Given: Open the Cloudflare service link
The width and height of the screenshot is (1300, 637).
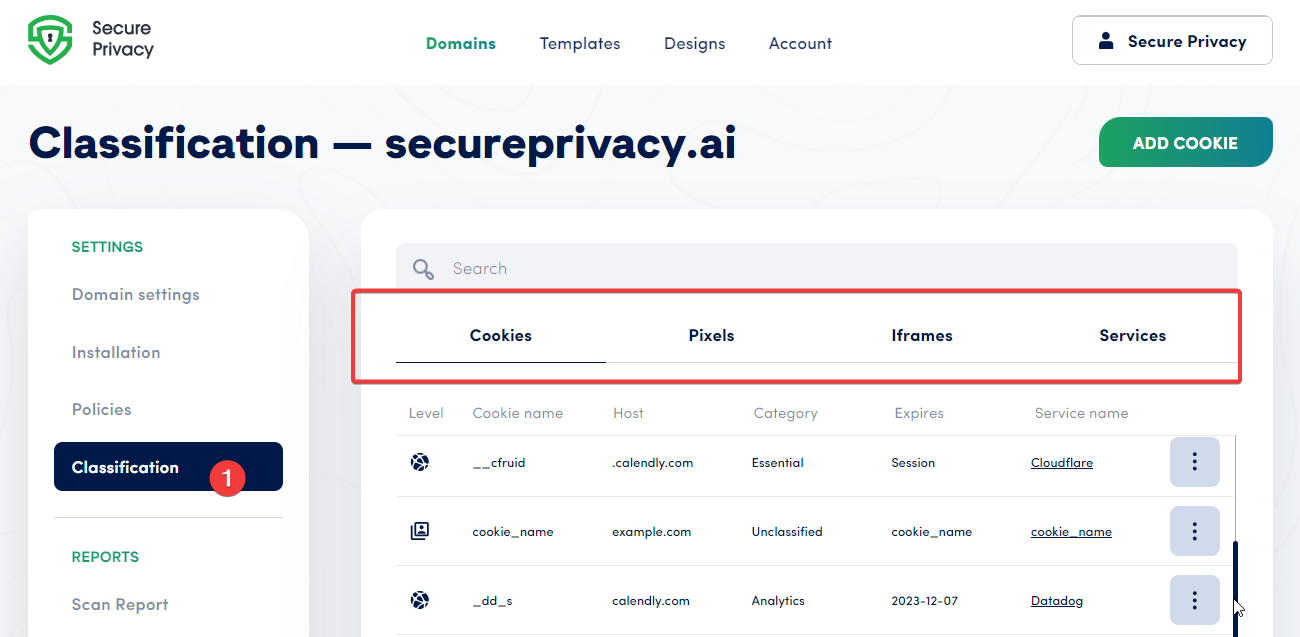Looking at the screenshot, I should pyautogui.click(x=1062, y=462).
